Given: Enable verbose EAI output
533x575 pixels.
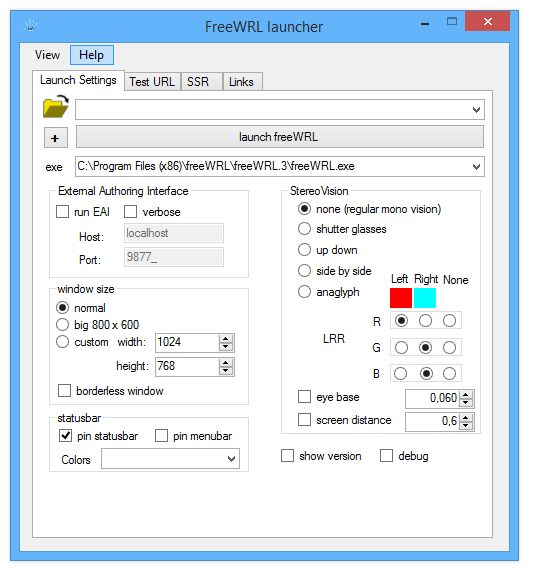Looking at the screenshot, I should coord(130,212).
